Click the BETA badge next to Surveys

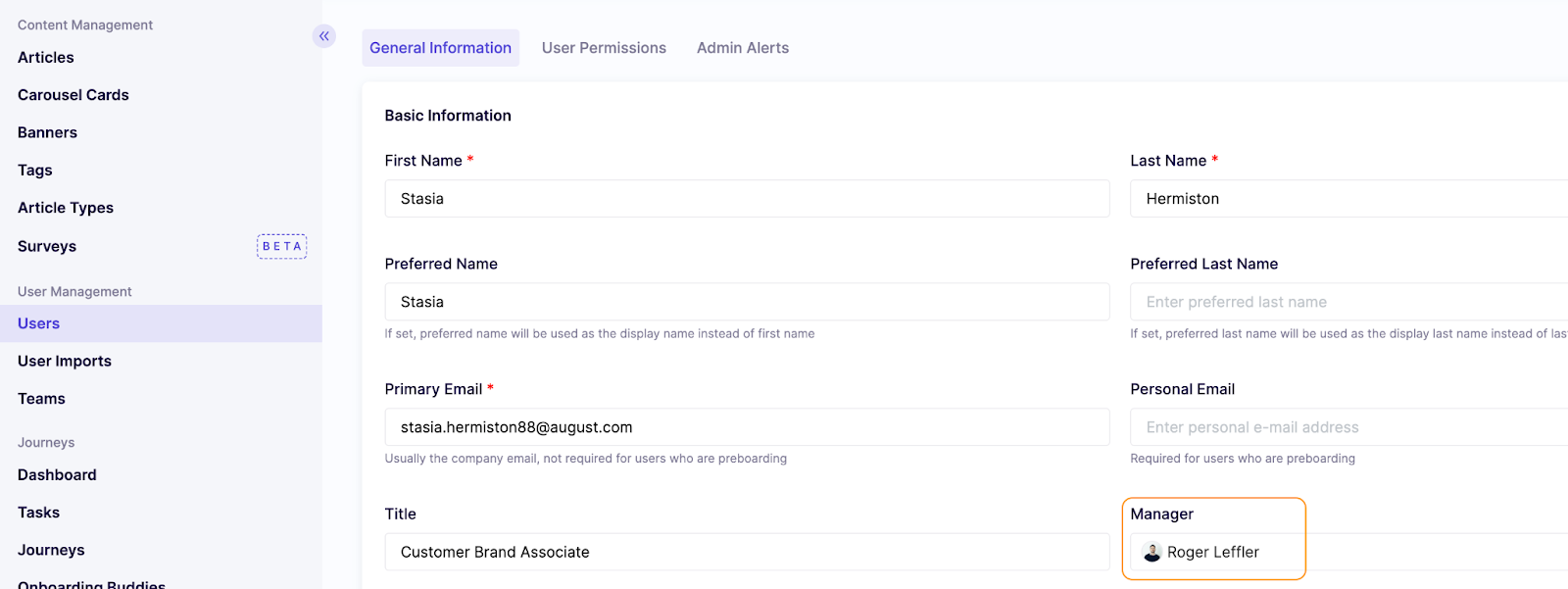tap(281, 247)
